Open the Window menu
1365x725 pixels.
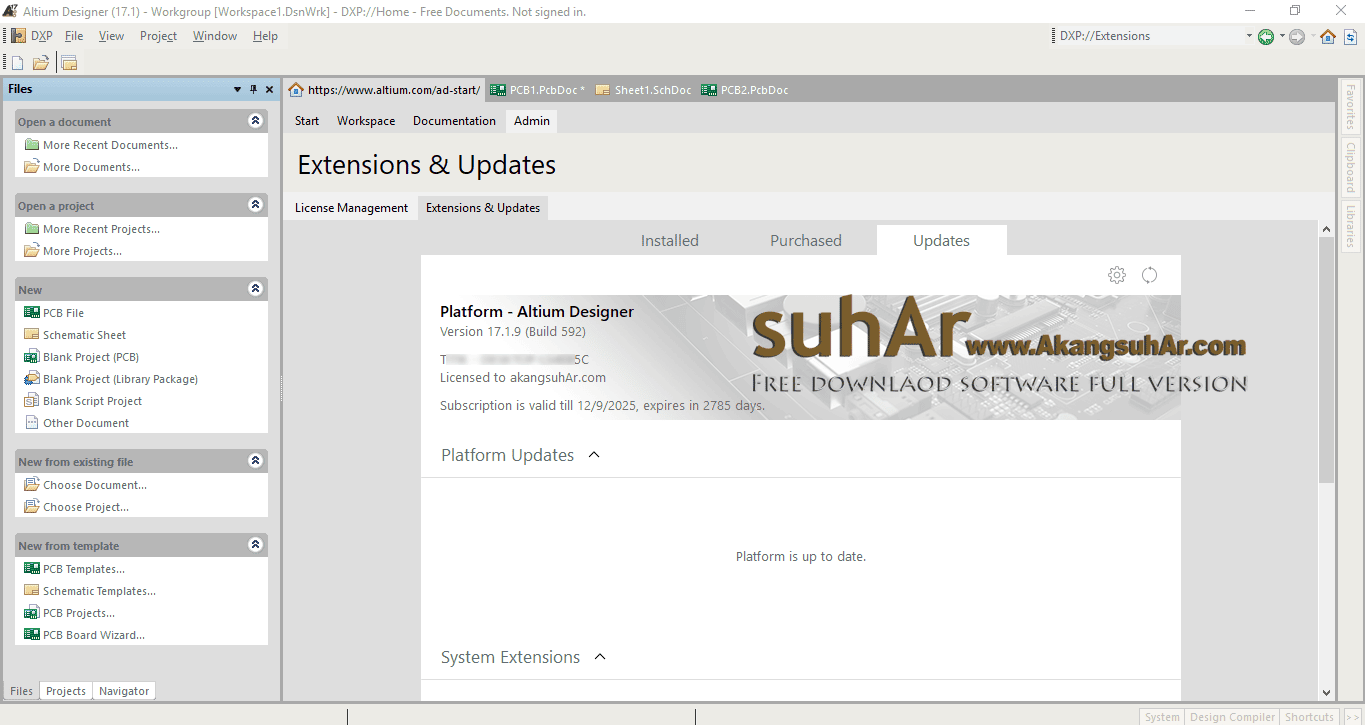point(215,36)
